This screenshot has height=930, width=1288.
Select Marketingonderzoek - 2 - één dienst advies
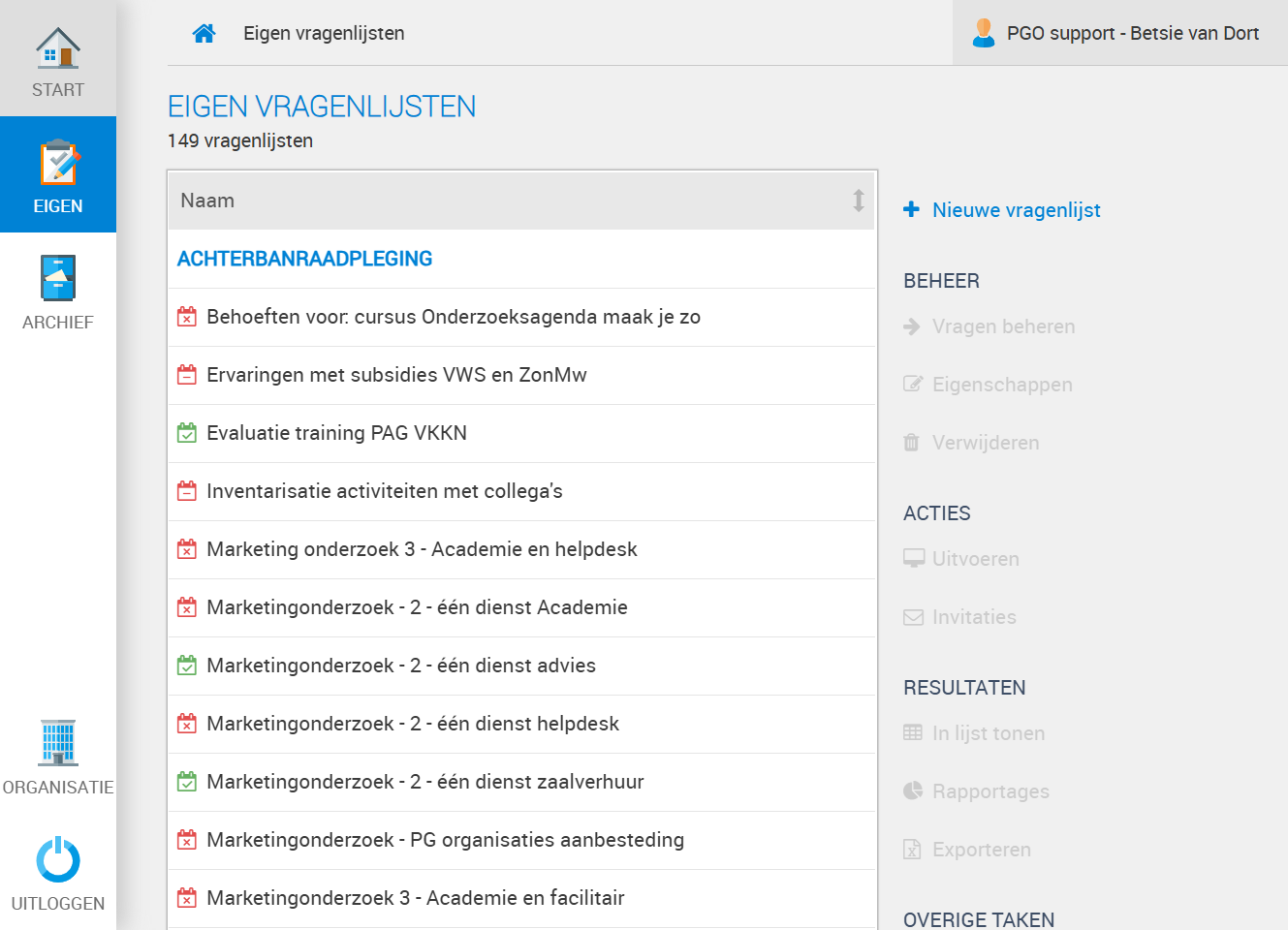coord(521,666)
